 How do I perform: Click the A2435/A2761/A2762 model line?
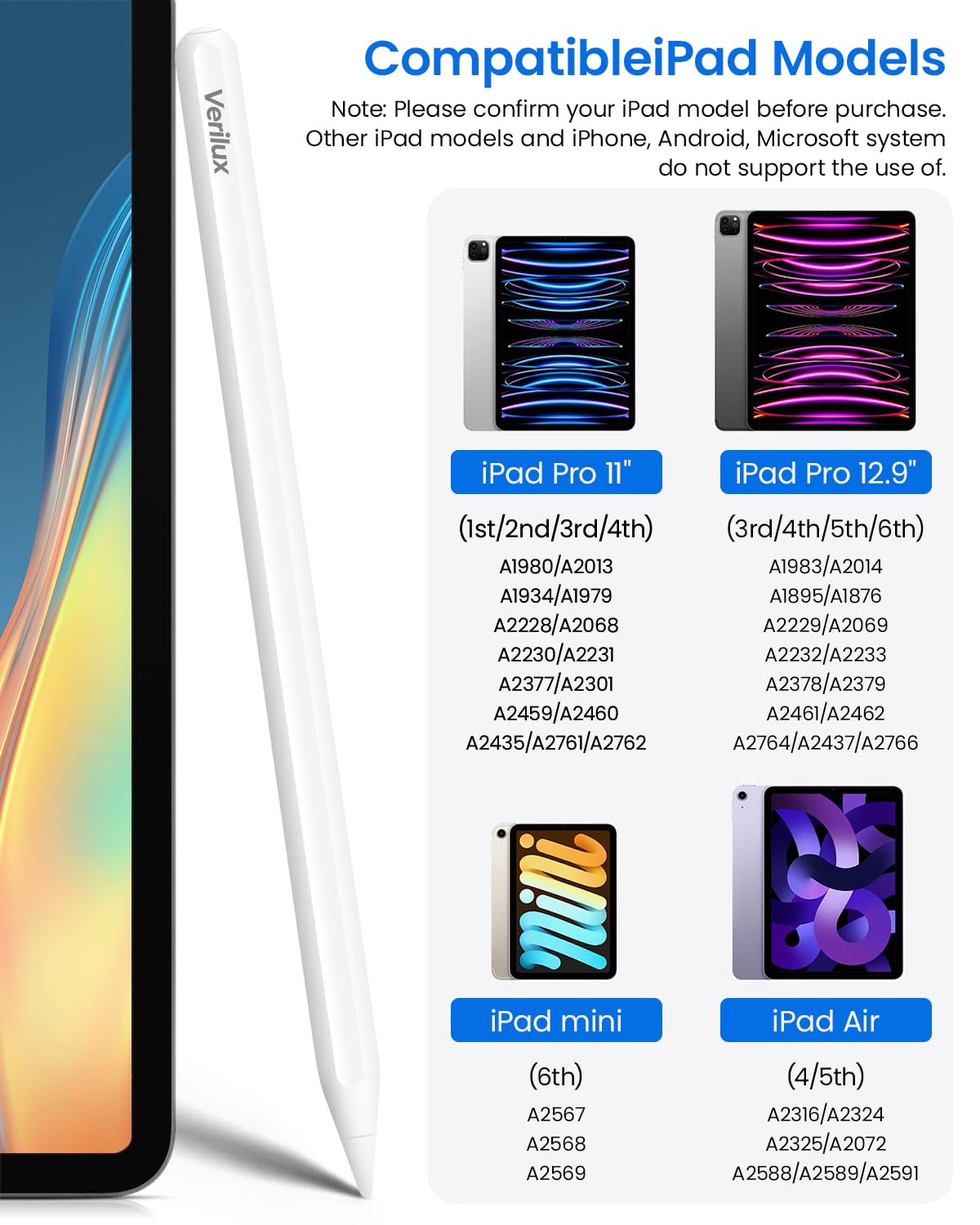(x=556, y=742)
